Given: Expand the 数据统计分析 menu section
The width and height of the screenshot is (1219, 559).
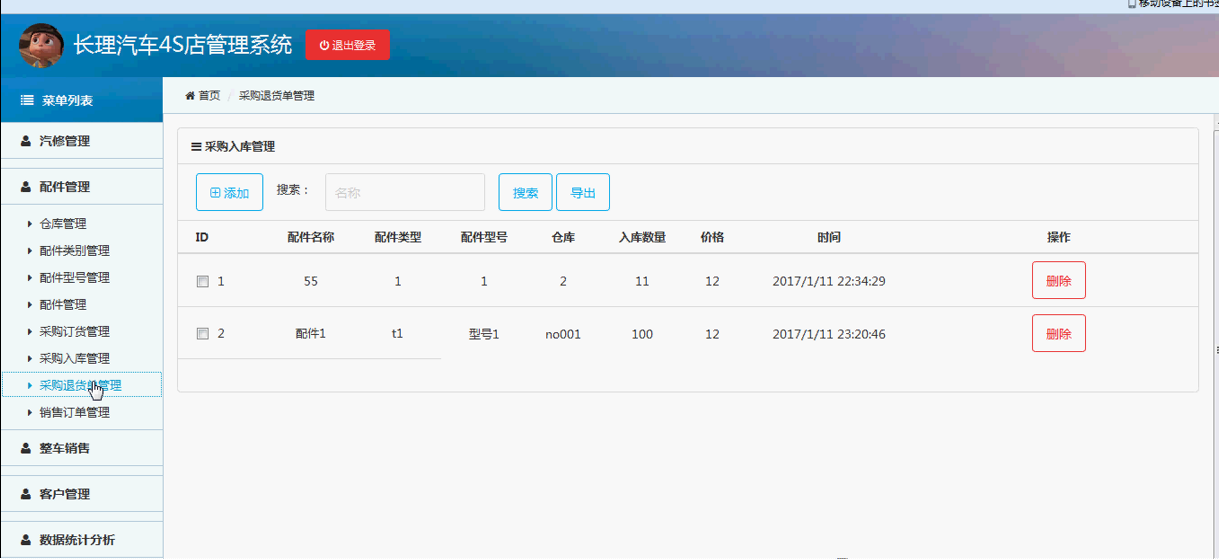Looking at the screenshot, I should (81, 540).
